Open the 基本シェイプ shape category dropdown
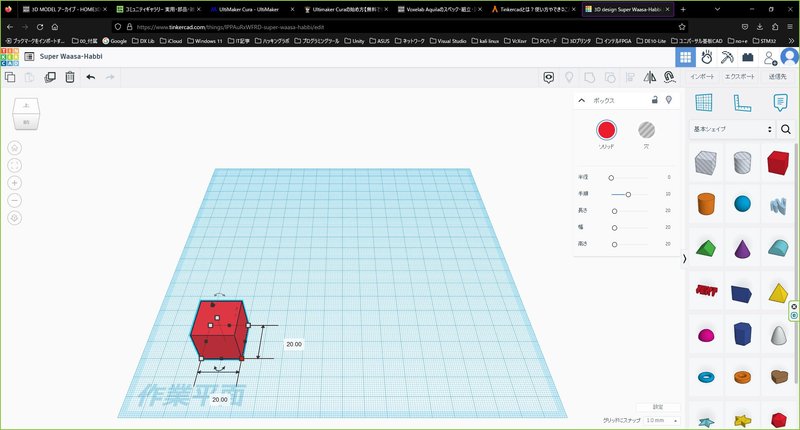This screenshot has width=800, height=430. 732,129
